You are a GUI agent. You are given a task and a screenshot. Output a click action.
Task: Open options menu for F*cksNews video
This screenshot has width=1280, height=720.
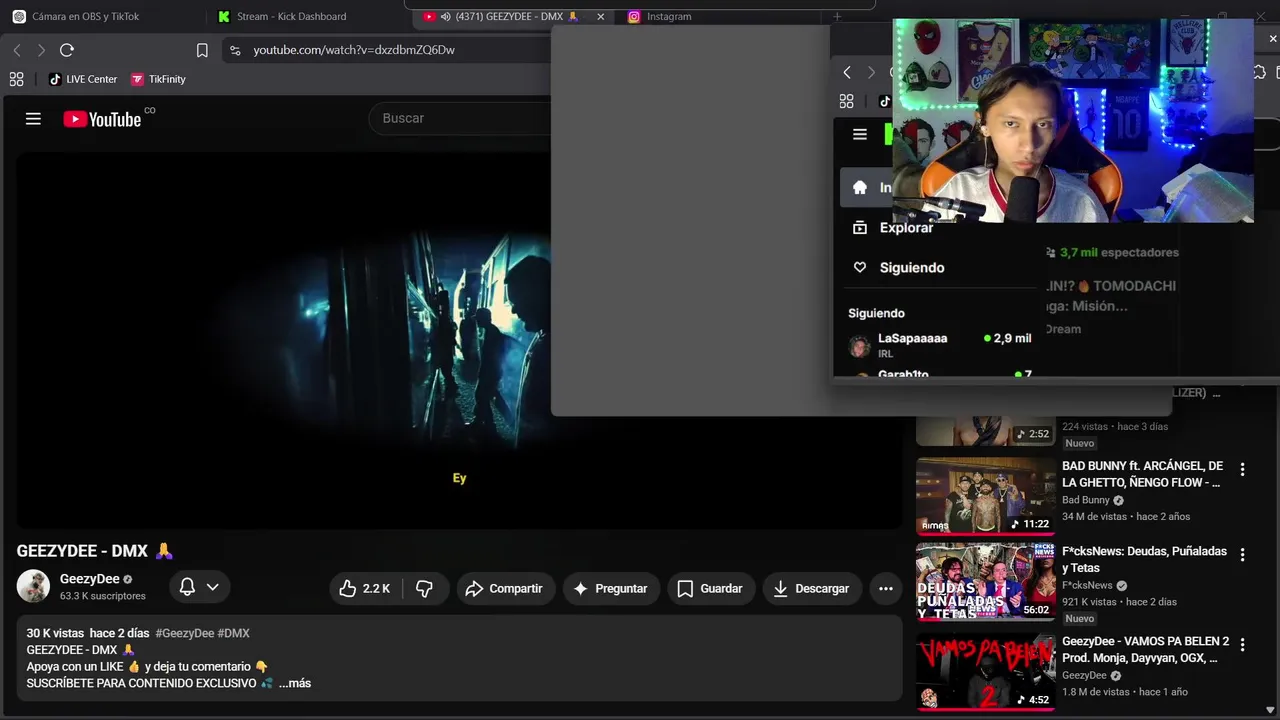coord(1242,554)
